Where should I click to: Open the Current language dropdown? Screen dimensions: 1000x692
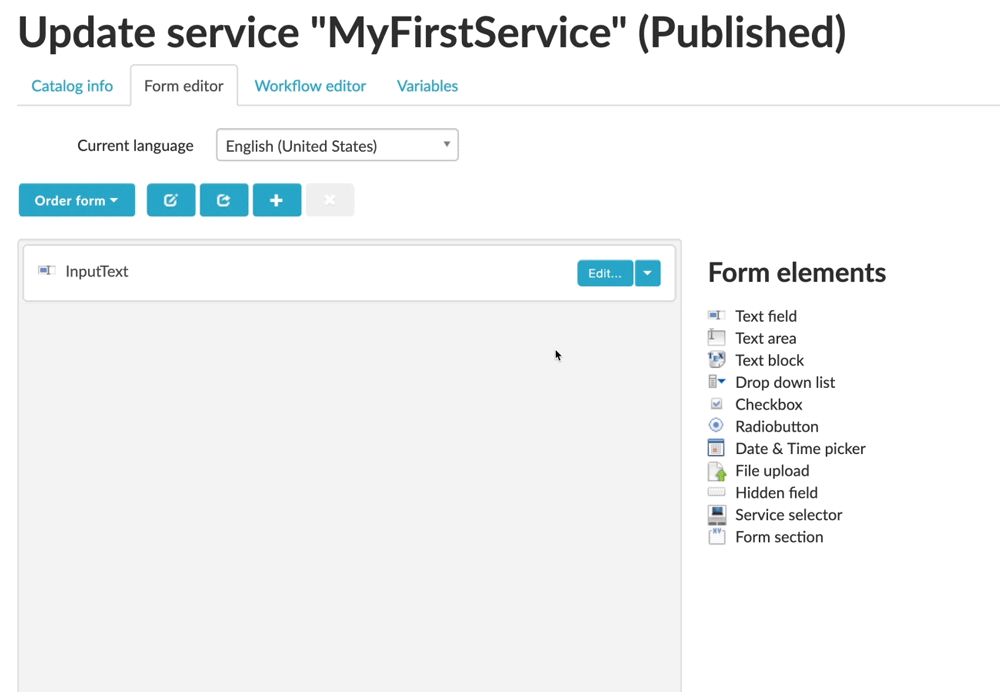[337, 146]
